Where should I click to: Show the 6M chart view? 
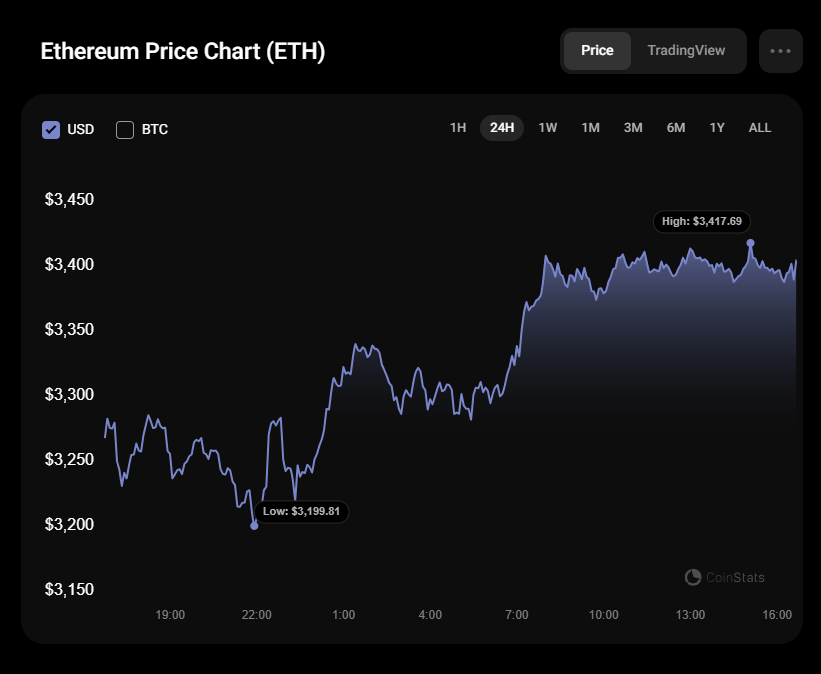coord(675,128)
